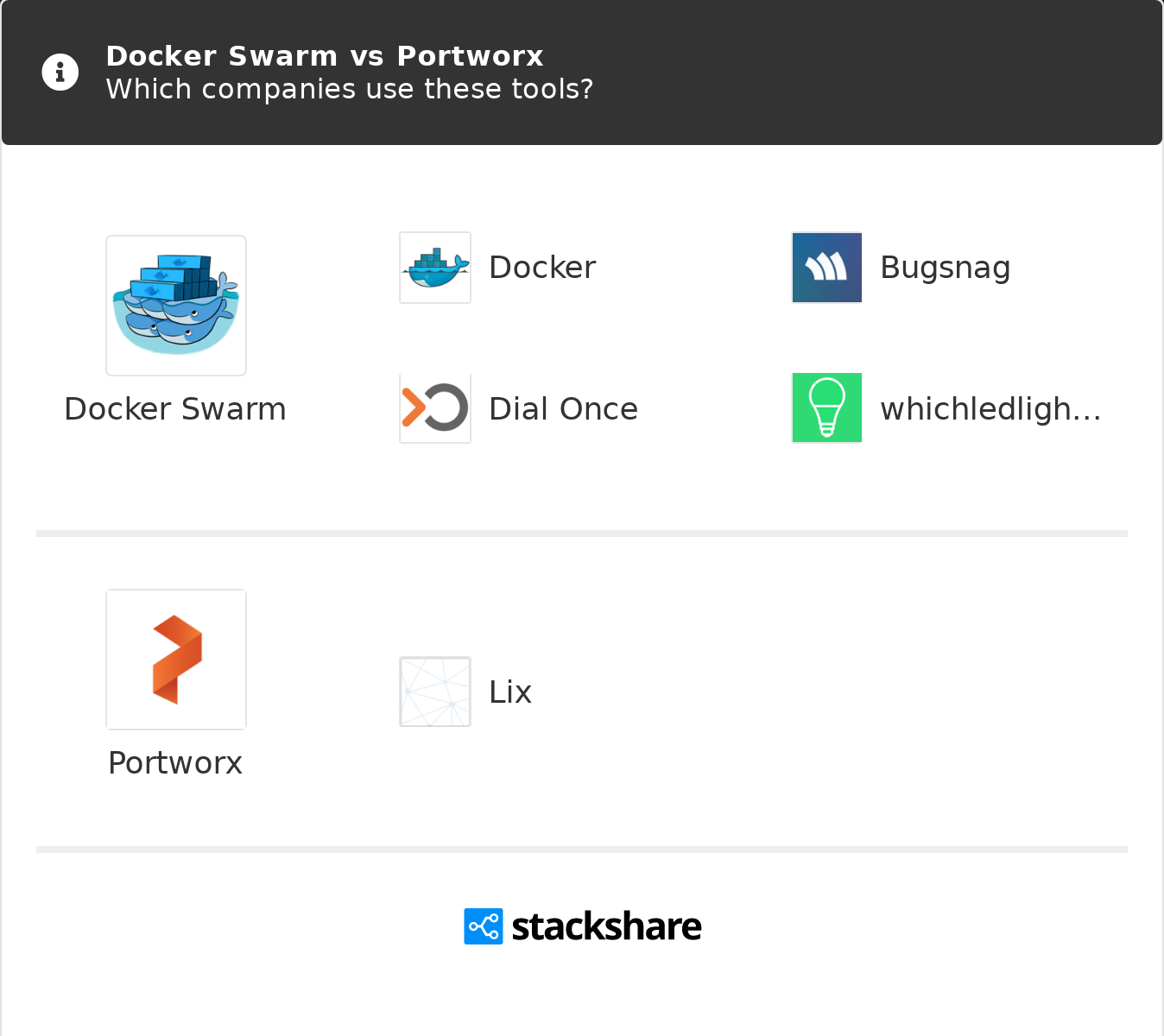Select the Lix company name
This screenshot has width=1164, height=1036.
coord(510,692)
